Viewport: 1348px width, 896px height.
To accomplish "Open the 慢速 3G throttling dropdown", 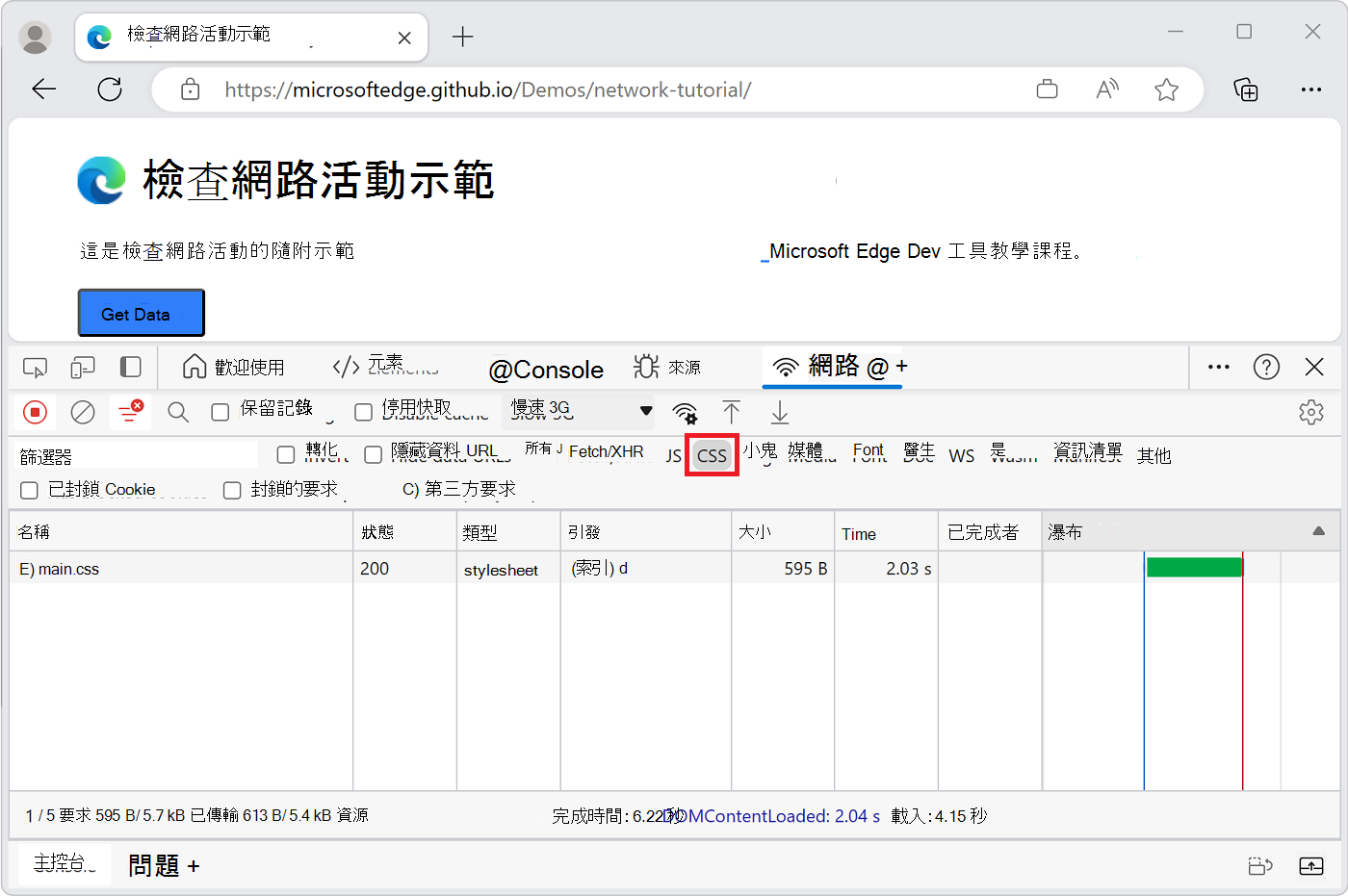I will coord(578,411).
